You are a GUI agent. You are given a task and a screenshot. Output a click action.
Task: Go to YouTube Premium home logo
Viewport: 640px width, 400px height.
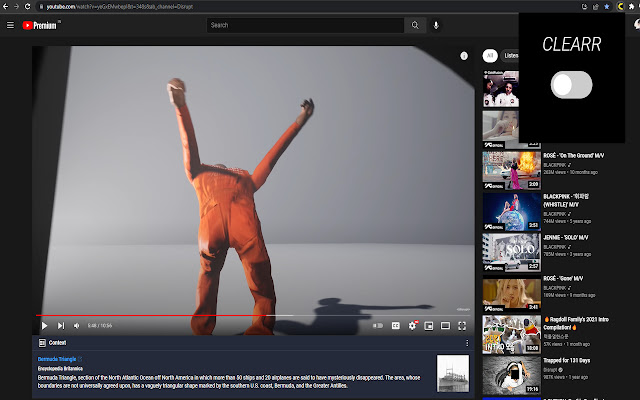(40, 25)
